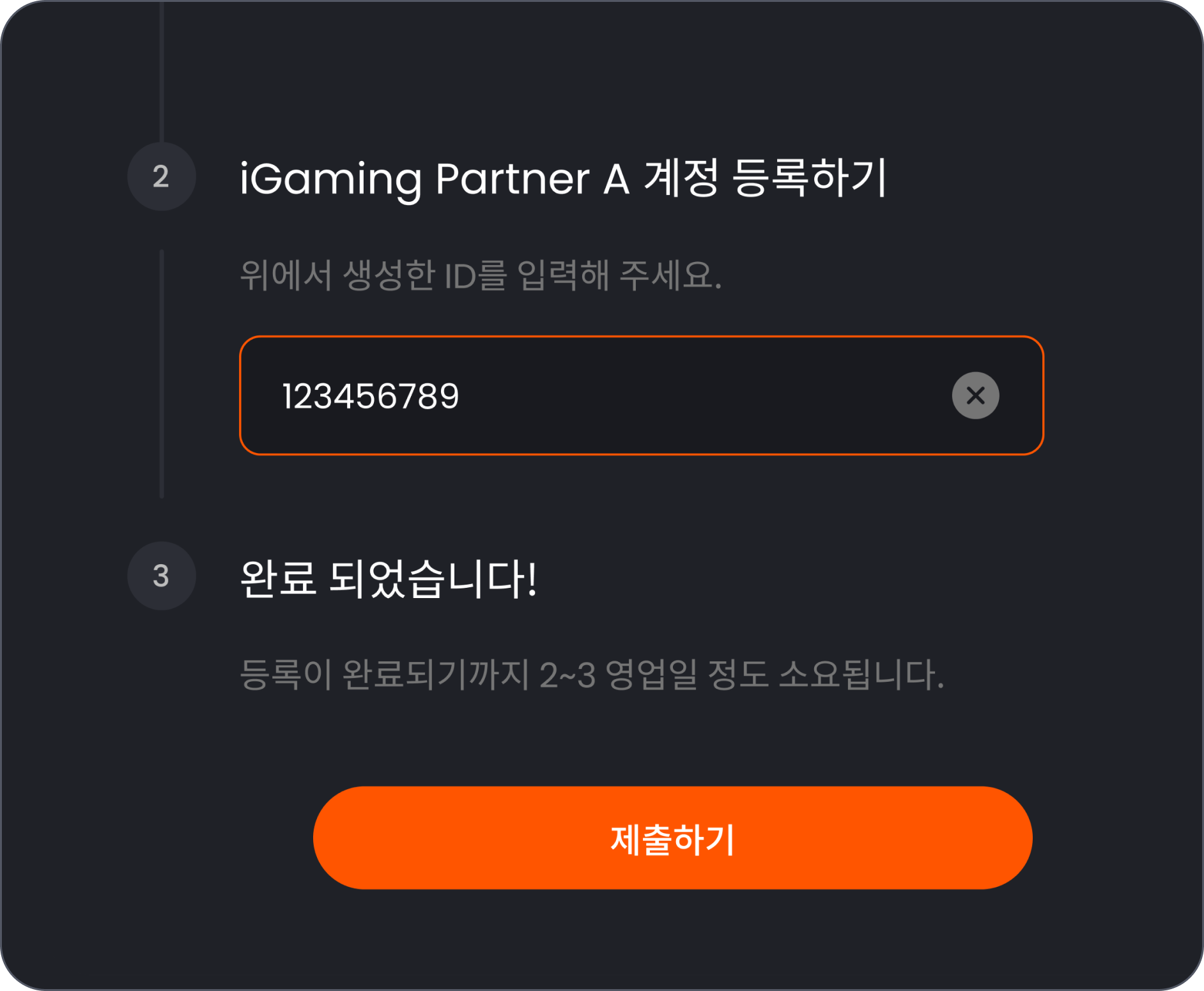
Task: Click the 위에서 생성한 ID를 입력해 주세요 instruction
Action: pos(481,275)
